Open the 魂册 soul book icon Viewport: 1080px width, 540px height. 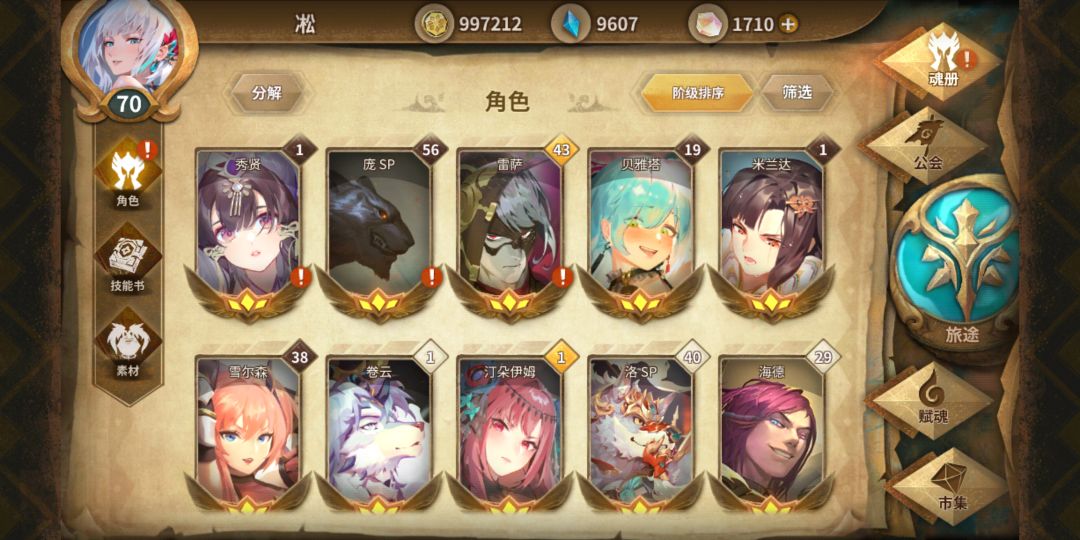pos(942,59)
